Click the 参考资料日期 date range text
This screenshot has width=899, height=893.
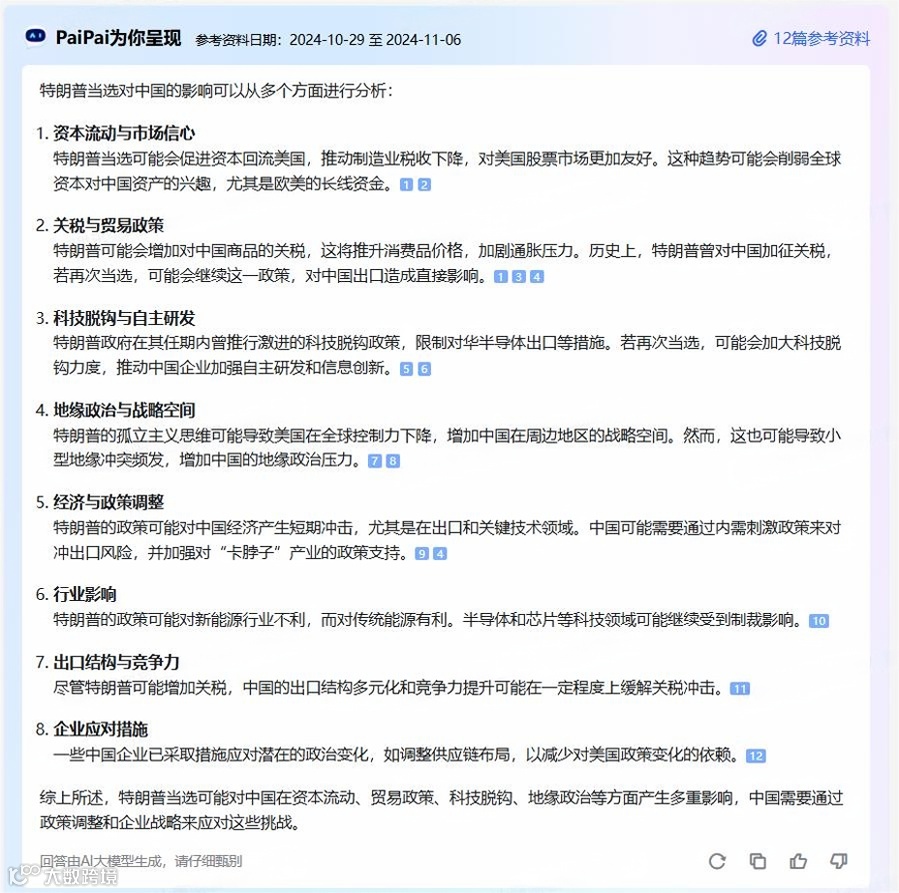point(328,40)
